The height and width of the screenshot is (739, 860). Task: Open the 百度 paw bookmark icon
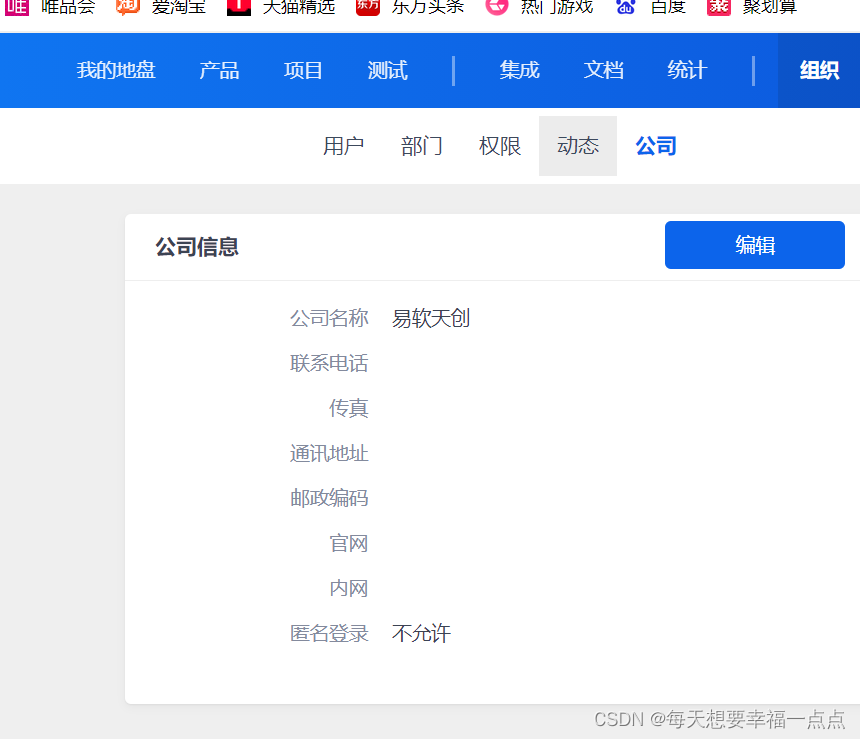626,6
